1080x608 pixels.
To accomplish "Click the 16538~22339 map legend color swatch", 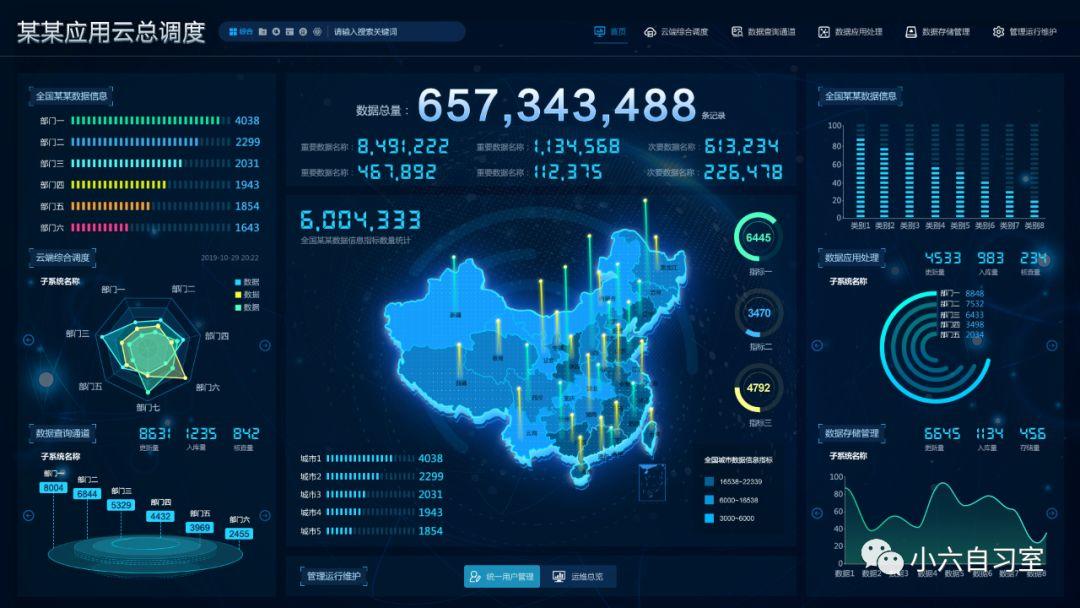I will (x=710, y=481).
